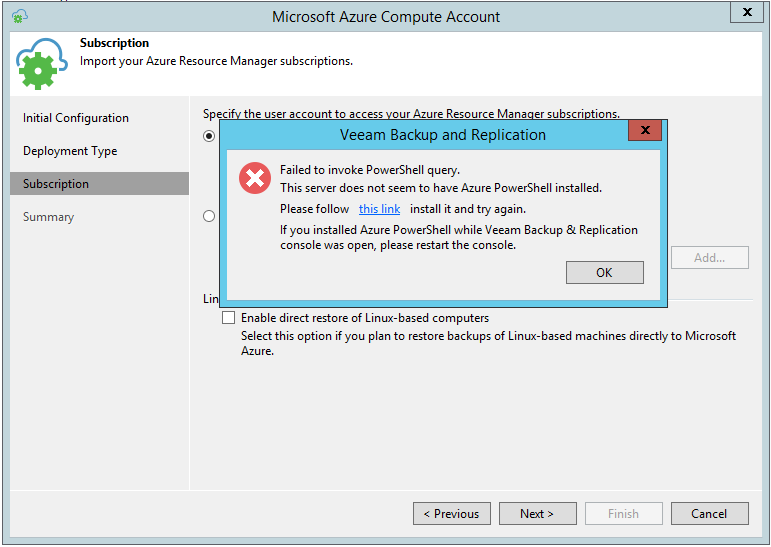Open 'this link' to install Azure PowerShell
771x547 pixels.
(x=379, y=209)
